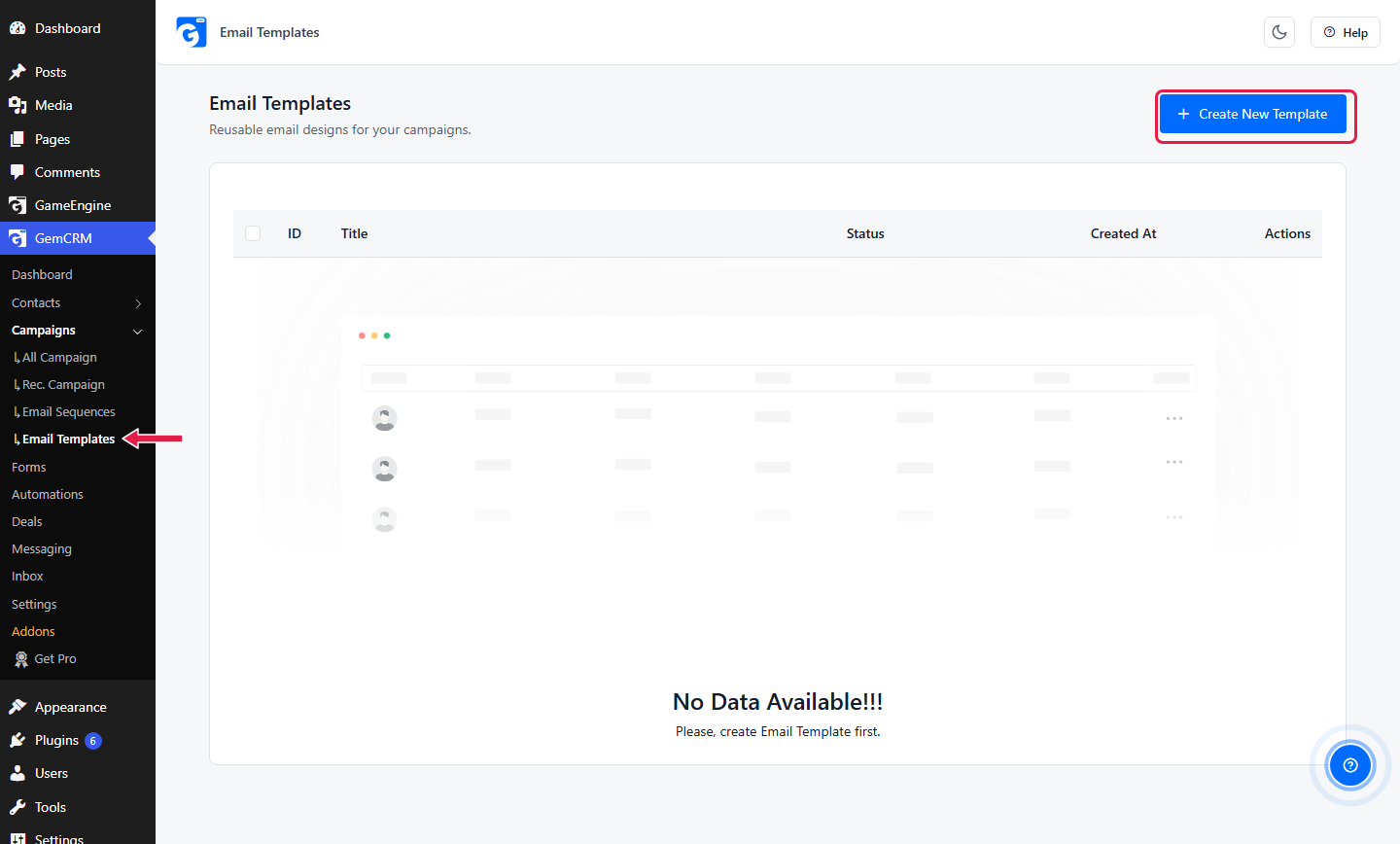Open the Deals menu item

click(27, 522)
